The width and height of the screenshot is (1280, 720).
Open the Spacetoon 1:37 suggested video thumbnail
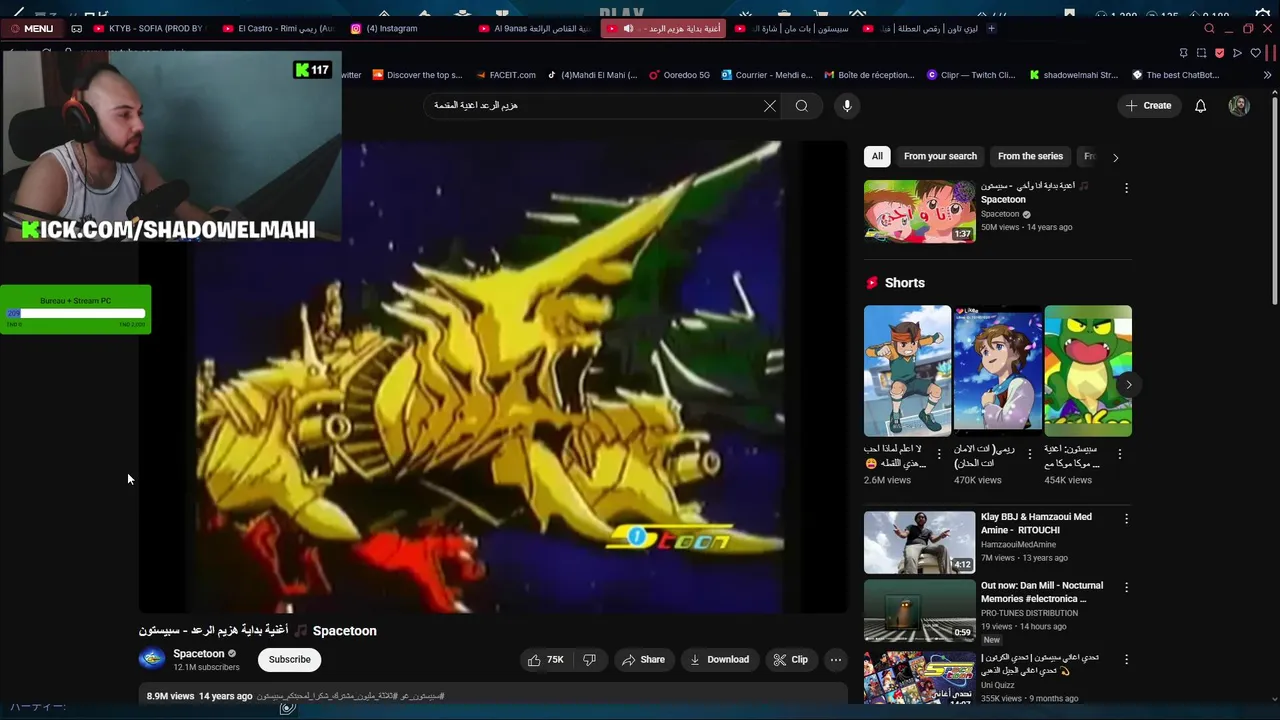click(919, 211)
